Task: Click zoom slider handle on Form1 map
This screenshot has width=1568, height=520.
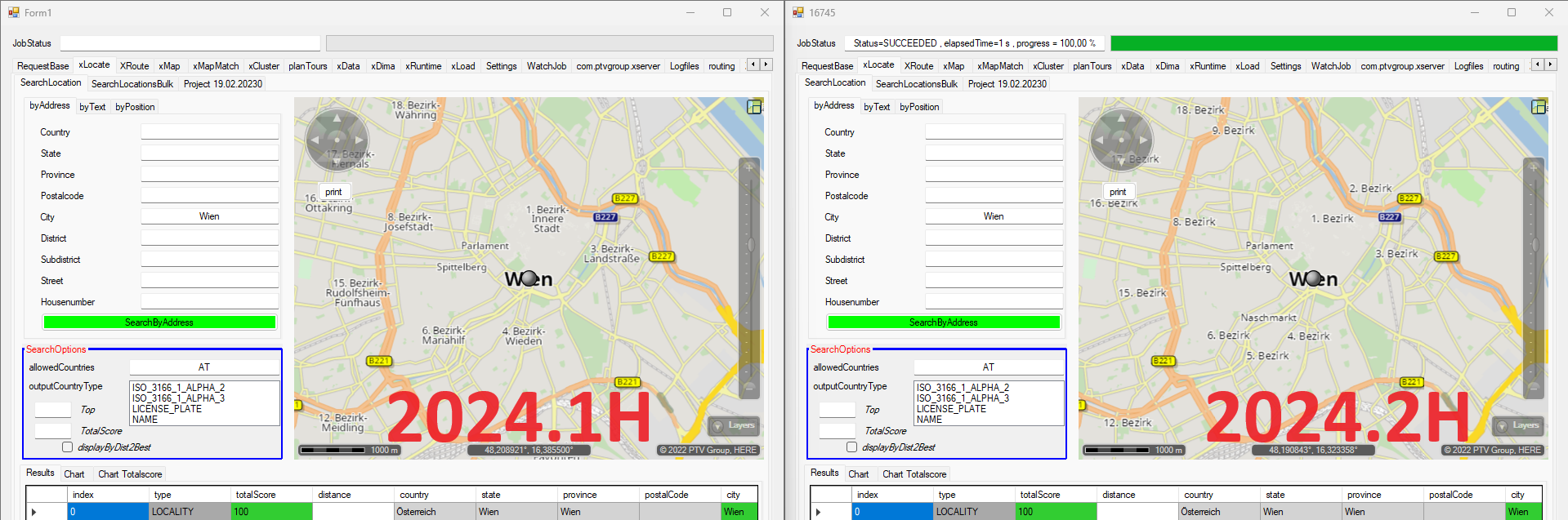Action: (x=749, y=244)
